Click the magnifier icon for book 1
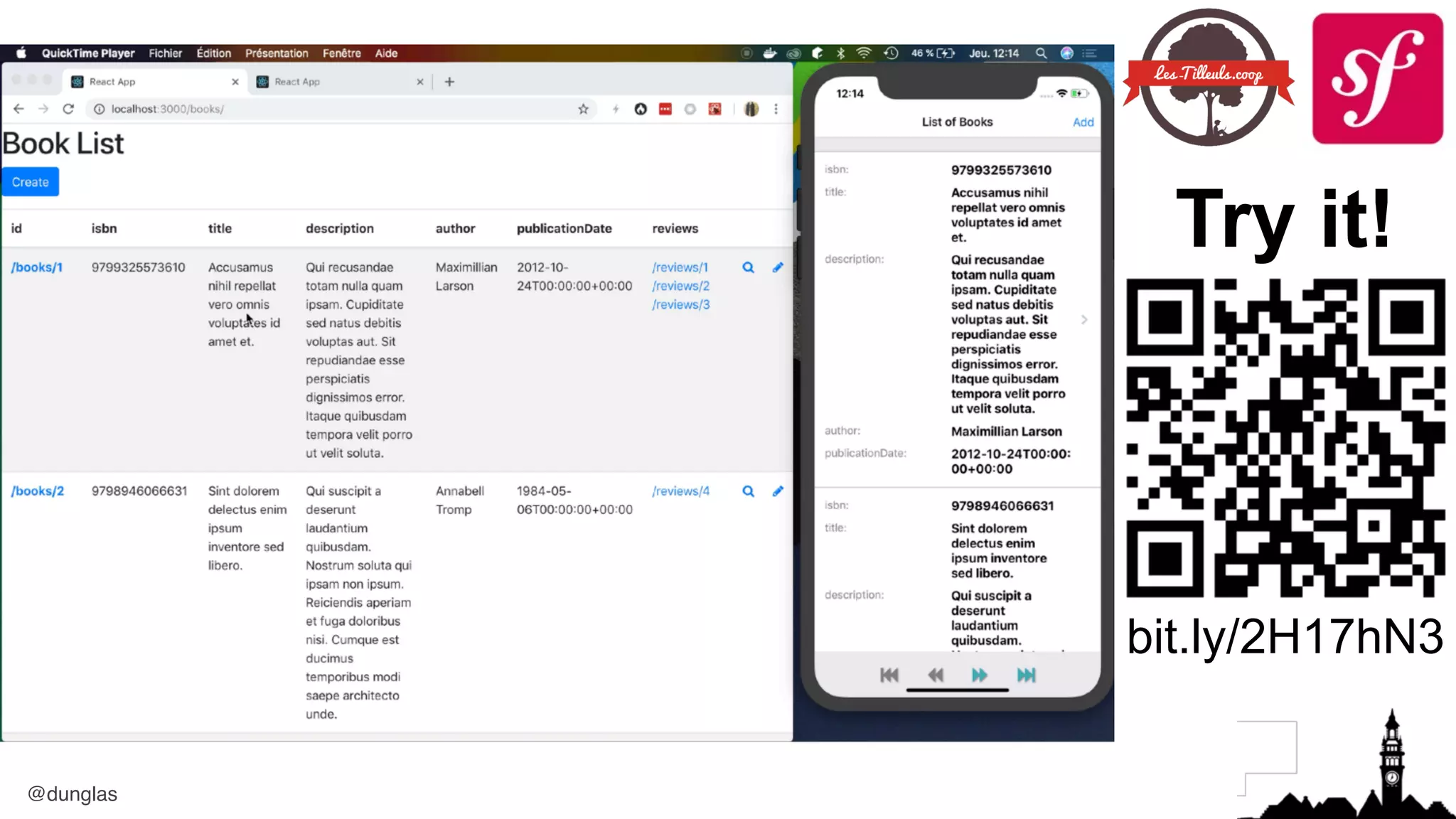1456x819 pixels. coord(748,267)
